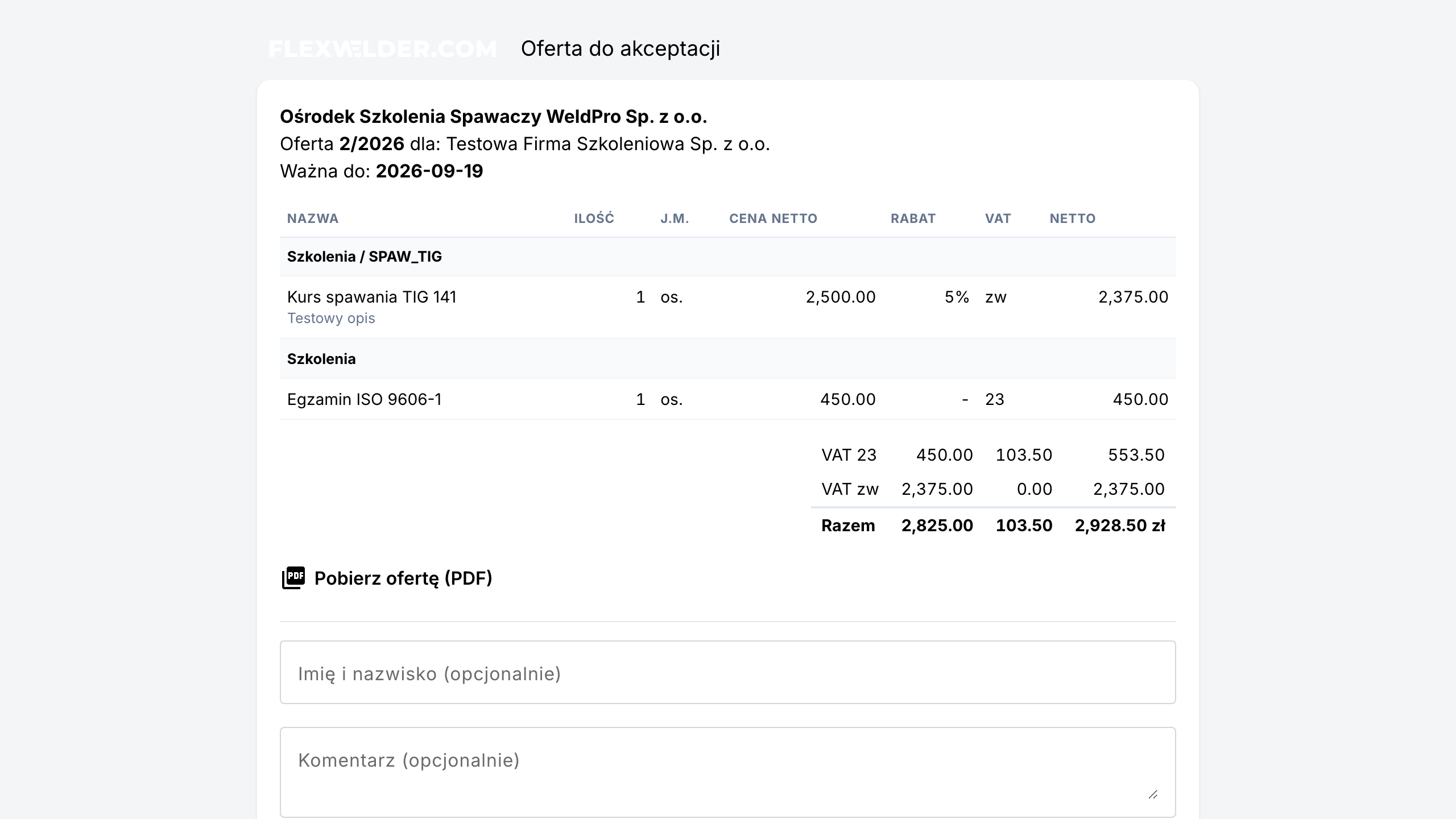Click the zw VAT value of TIG course

point(996,297)
